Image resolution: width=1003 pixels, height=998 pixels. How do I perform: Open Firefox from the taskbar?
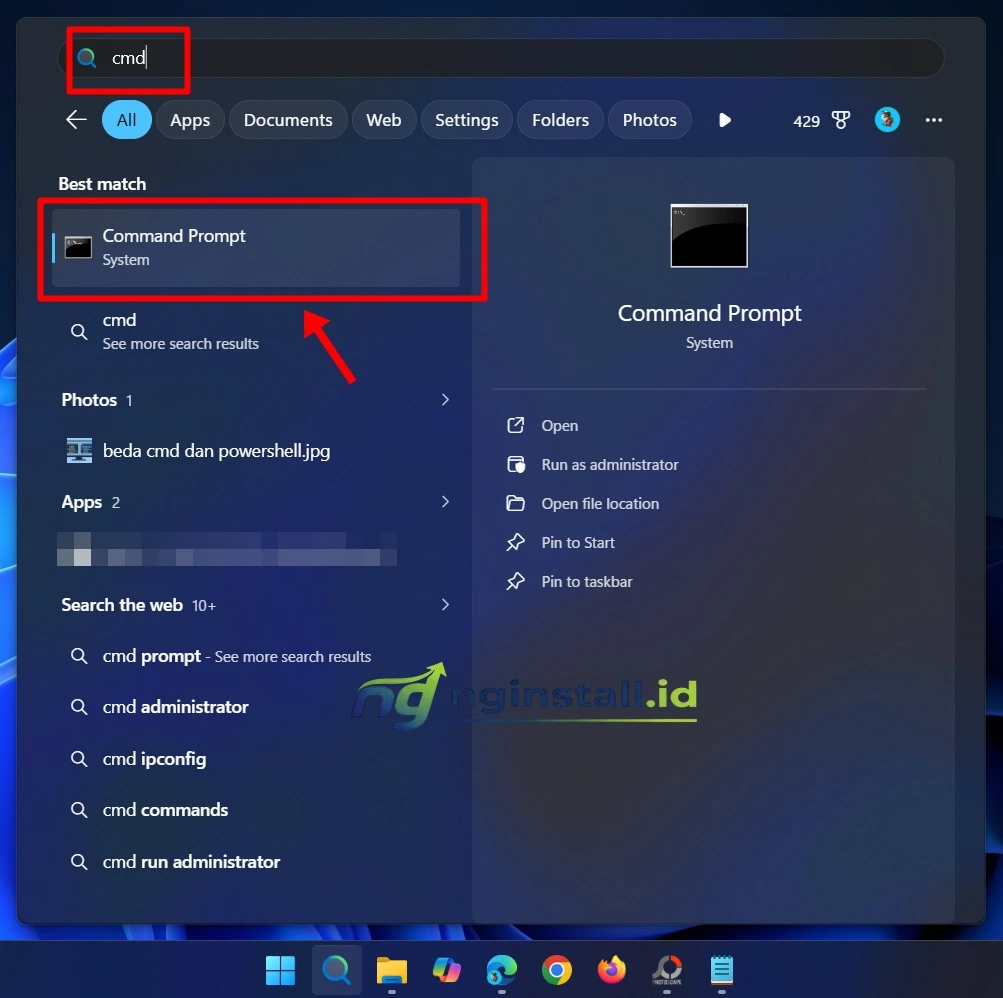[612, 970]
